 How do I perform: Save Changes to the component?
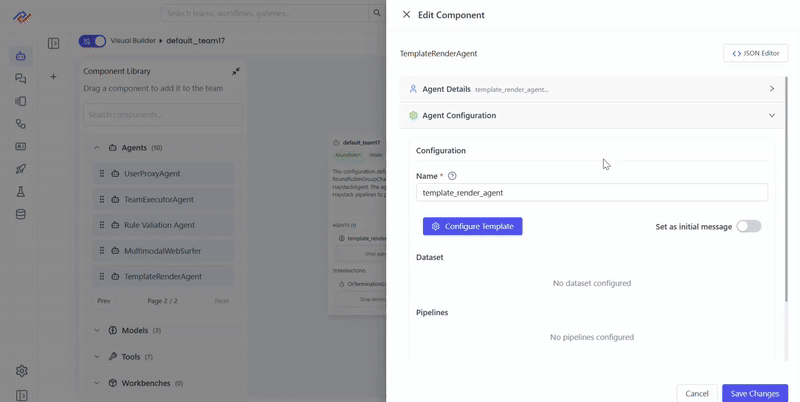click(x=754, y=393)
